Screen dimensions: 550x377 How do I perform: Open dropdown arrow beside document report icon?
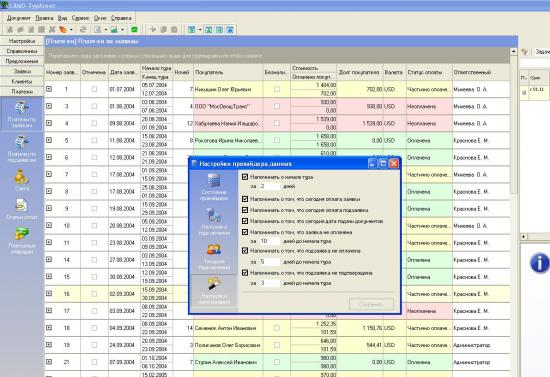(x=106, y=30)
